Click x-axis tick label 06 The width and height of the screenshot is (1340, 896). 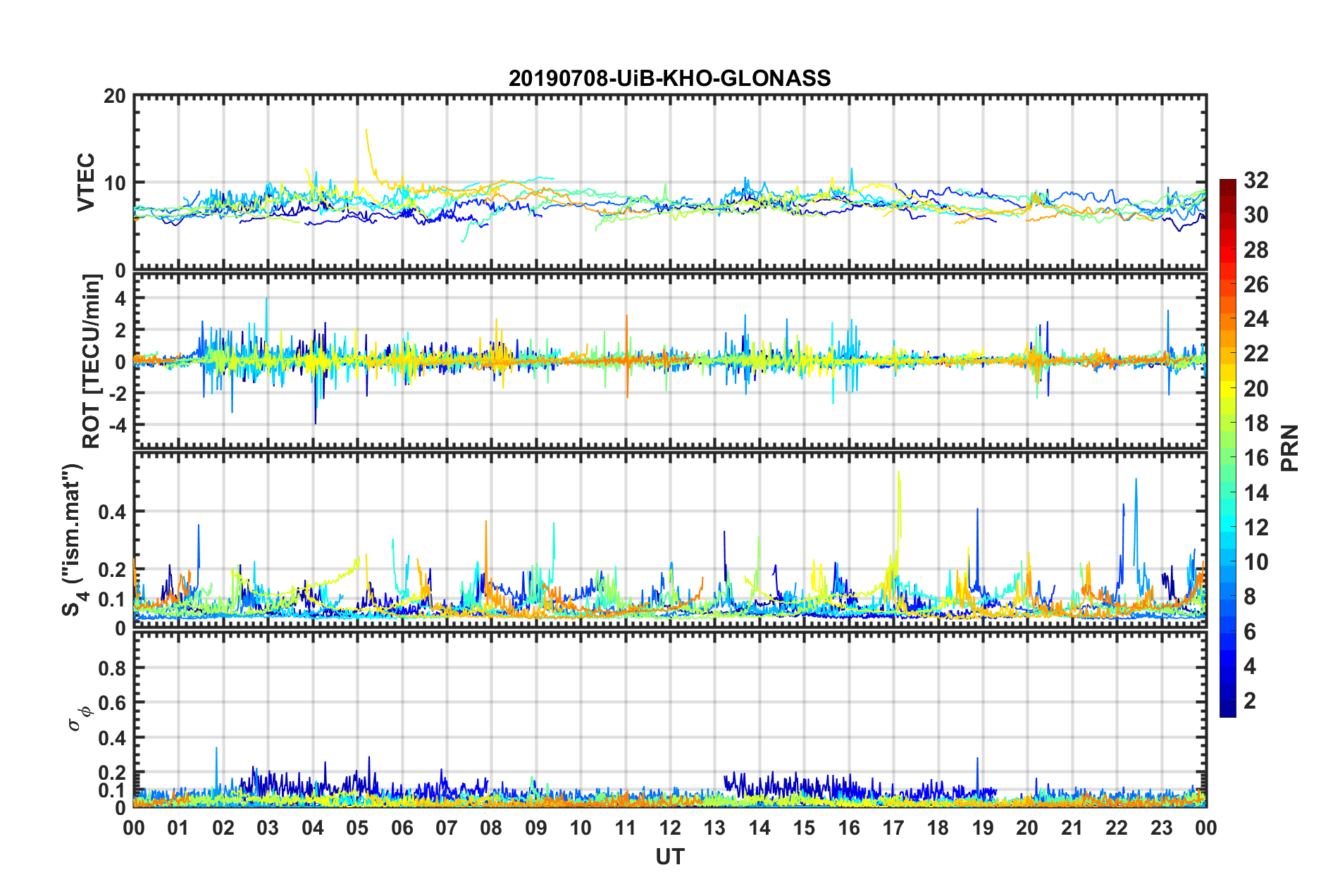point(402,828)
